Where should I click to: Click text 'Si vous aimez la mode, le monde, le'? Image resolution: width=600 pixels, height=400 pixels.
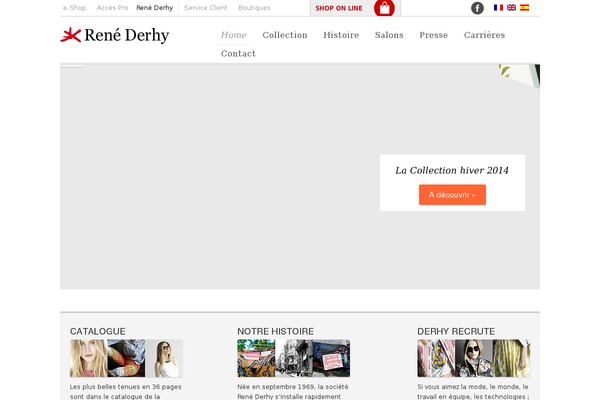pos(473,387)
